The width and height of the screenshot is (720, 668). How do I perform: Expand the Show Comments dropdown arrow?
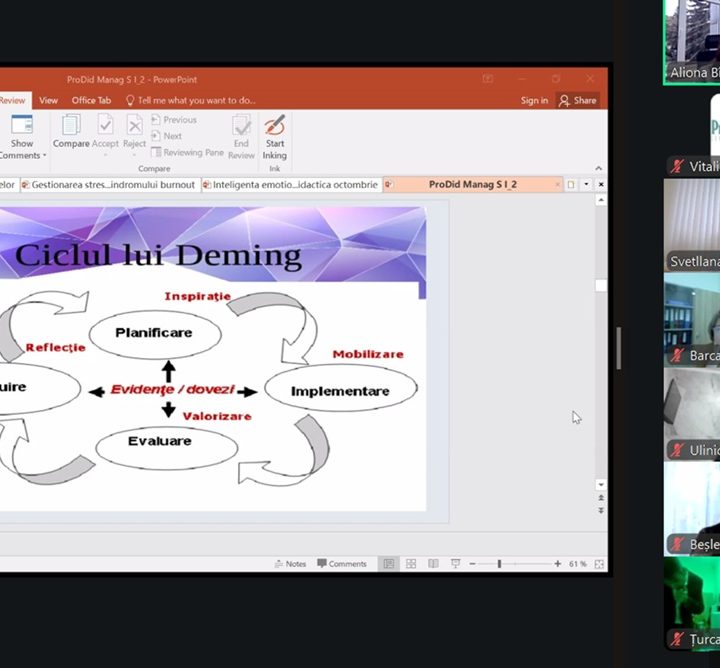tap(44, 156)
